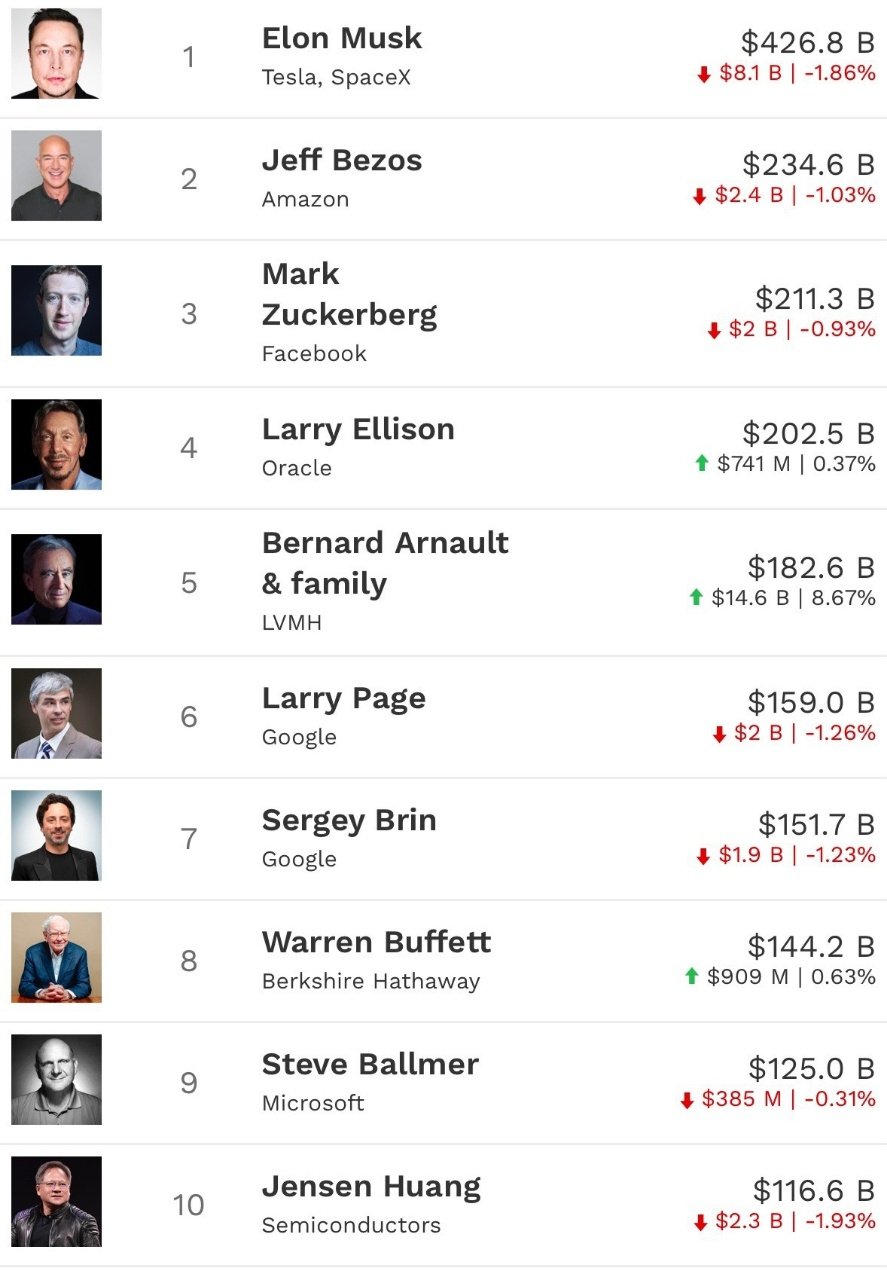Click the Jensen Huang $116.6 B net worth
The height and width of the screenshot is (1280, 887).
[x=814, y=1190]
